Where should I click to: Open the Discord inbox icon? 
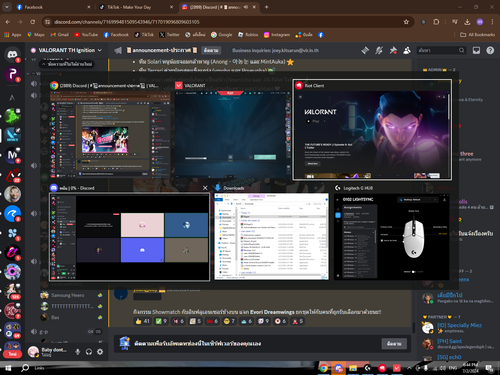coord(476,50)
